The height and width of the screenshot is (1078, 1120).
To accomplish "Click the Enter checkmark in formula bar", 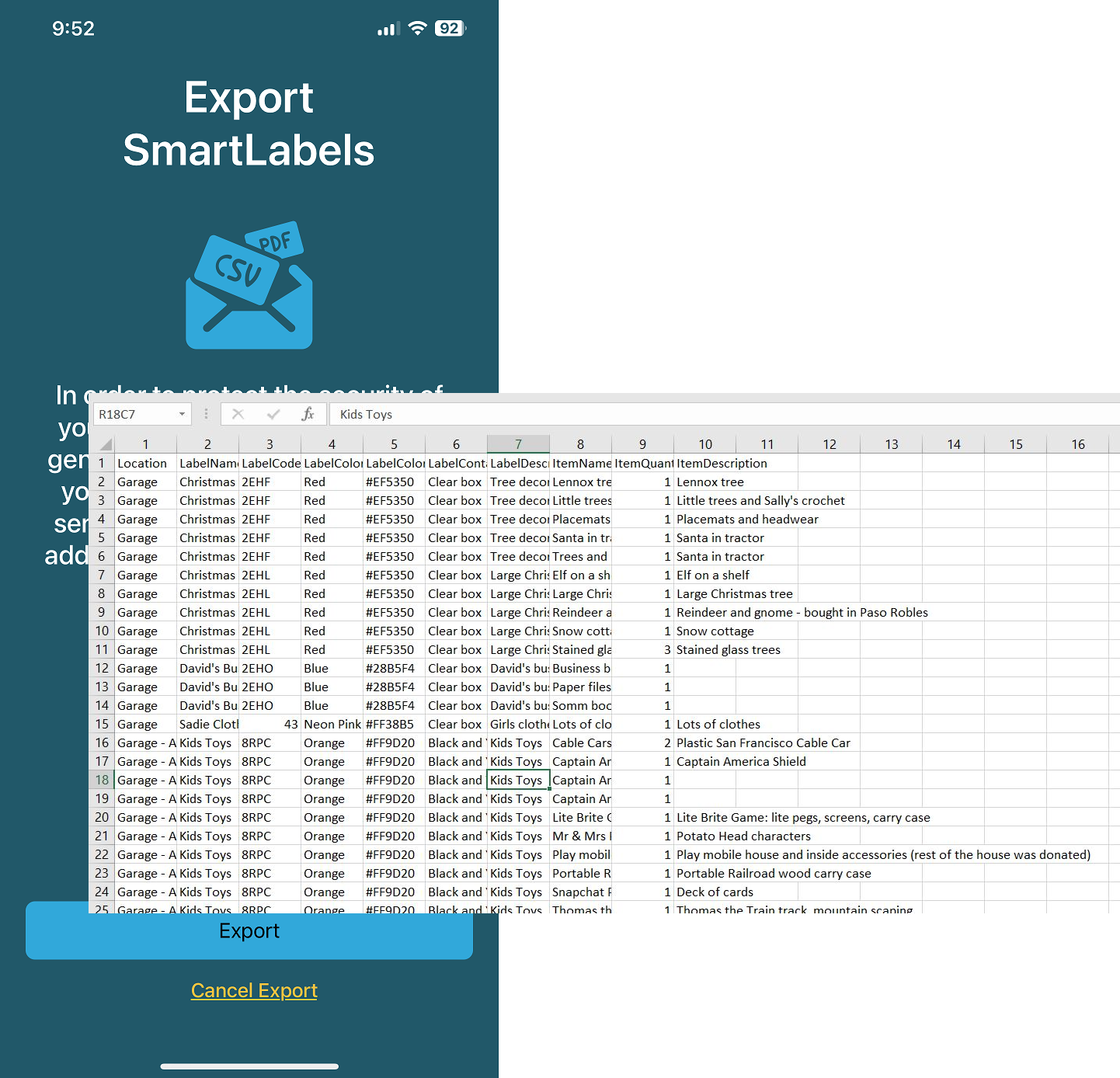I will [x=273, y=414].
